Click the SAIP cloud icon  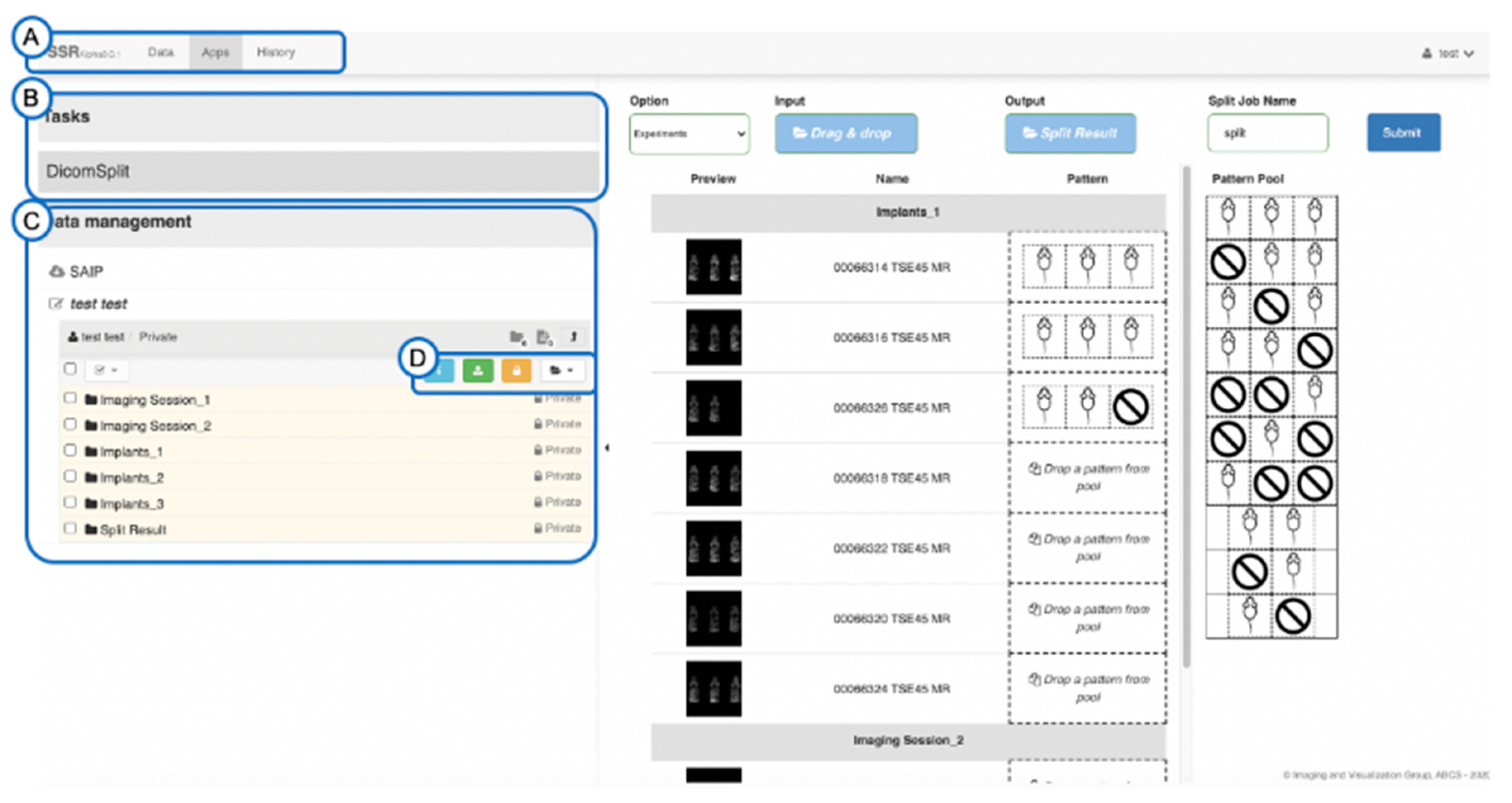tap(56, 272)
